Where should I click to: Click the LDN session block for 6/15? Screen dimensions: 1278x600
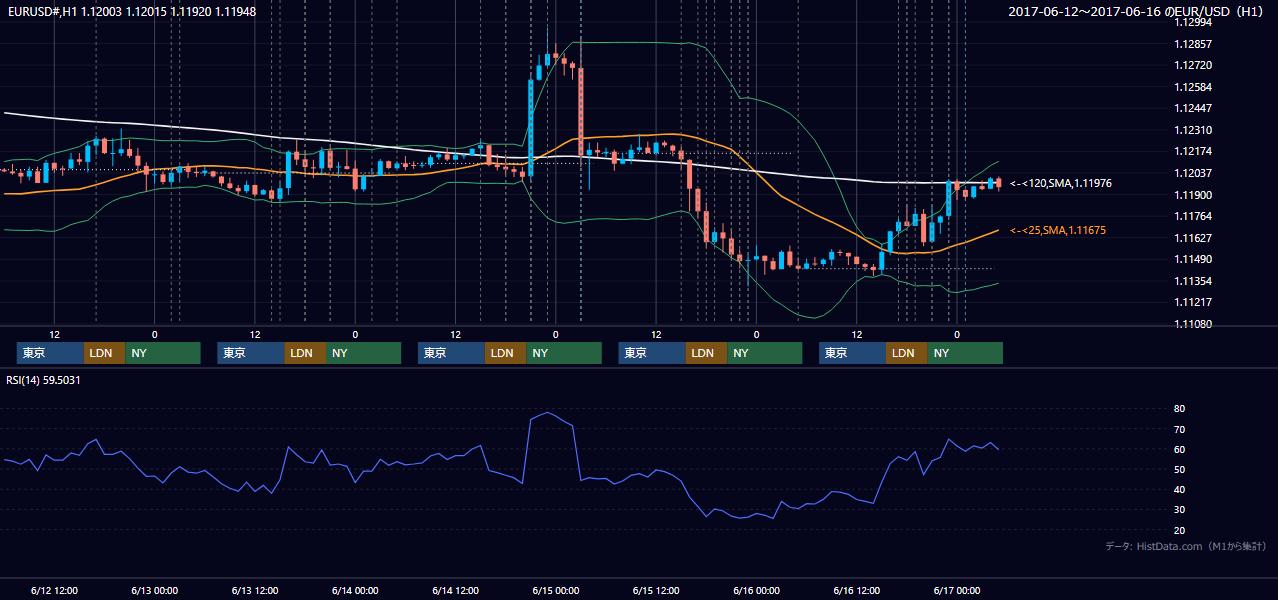tap(707, 353)
